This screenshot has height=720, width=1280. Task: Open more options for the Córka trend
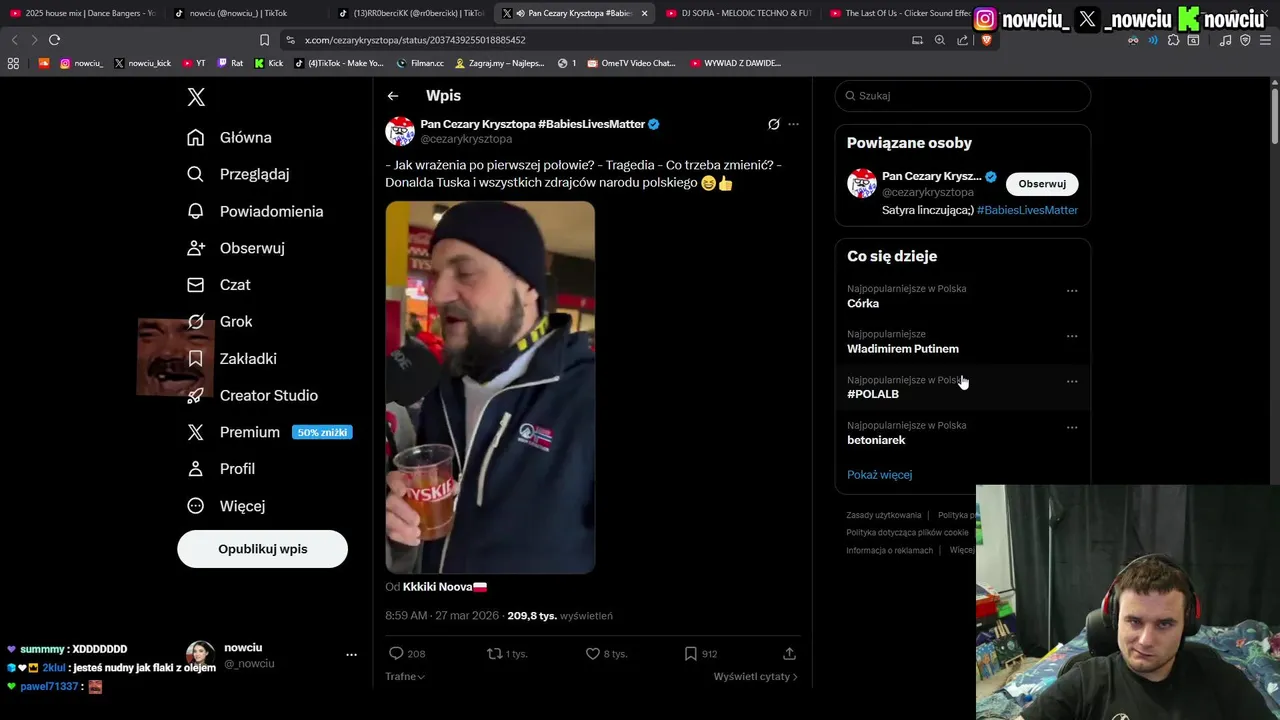pyautogui.click(x=1072, y=291)
